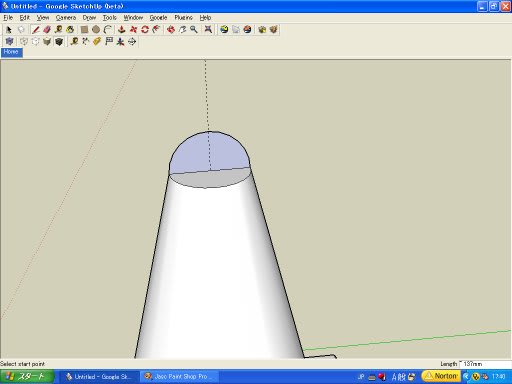Screen dimensions: 512x384
Task: Activate the Eraser tool
Action: coord(47,30)
